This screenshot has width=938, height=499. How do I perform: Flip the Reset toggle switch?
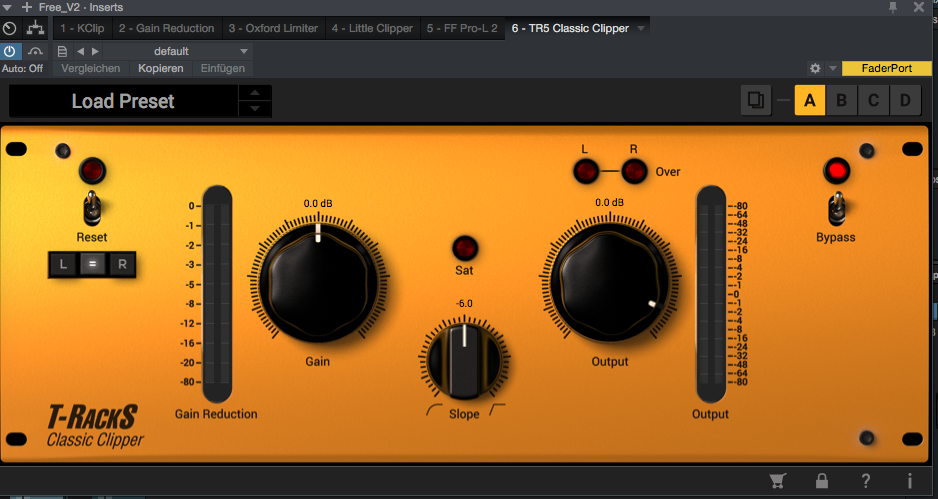pos(92,208)
